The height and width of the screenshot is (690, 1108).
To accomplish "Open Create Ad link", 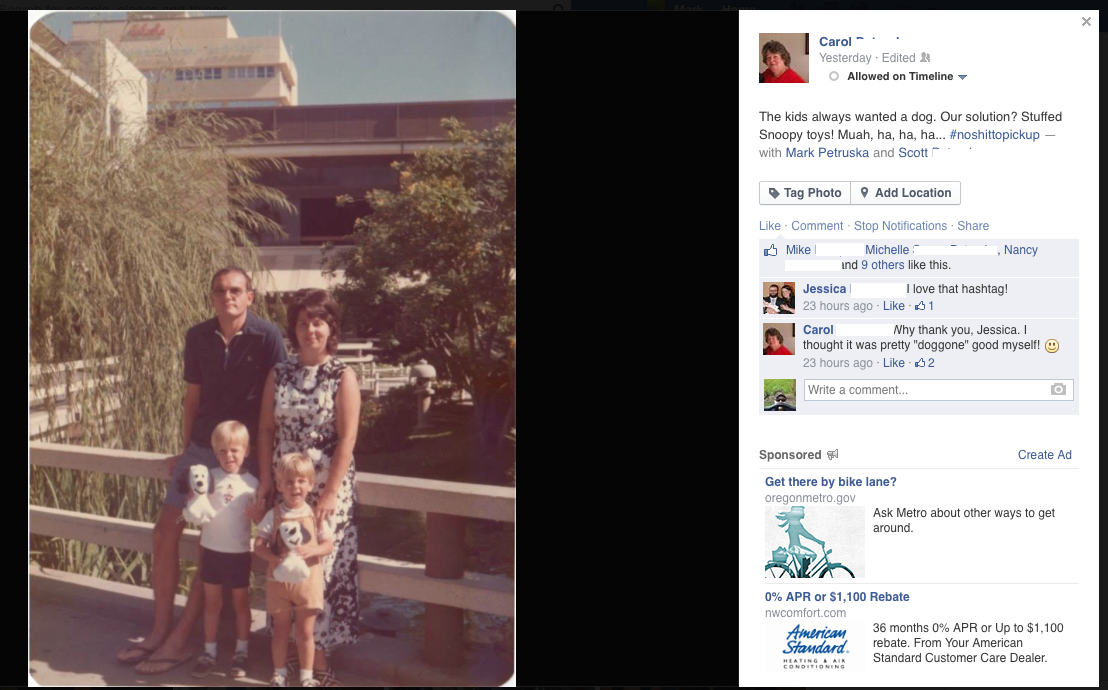I will [x=1044, y=455].
